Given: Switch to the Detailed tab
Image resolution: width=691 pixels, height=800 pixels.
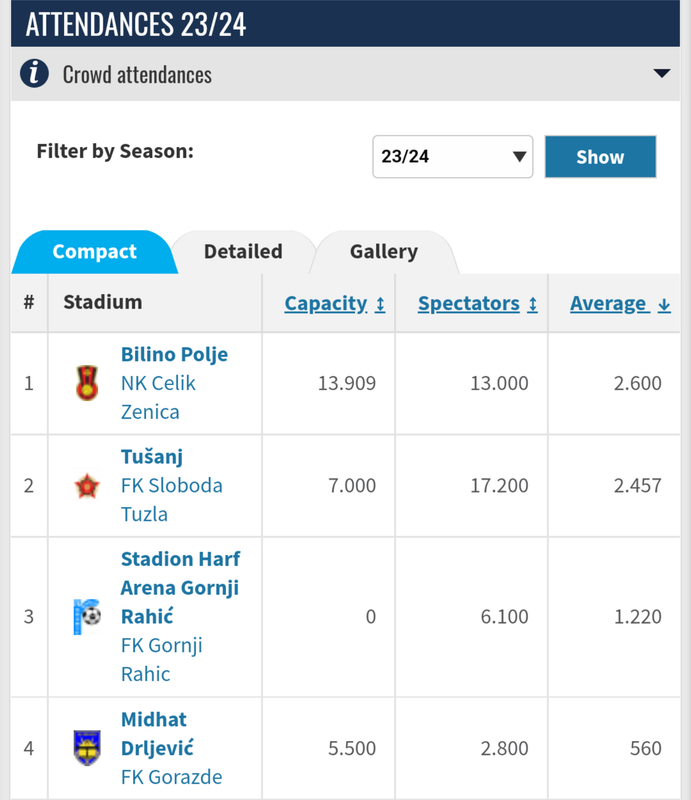Looking at the screenshot, I should (x=243, y=252).
